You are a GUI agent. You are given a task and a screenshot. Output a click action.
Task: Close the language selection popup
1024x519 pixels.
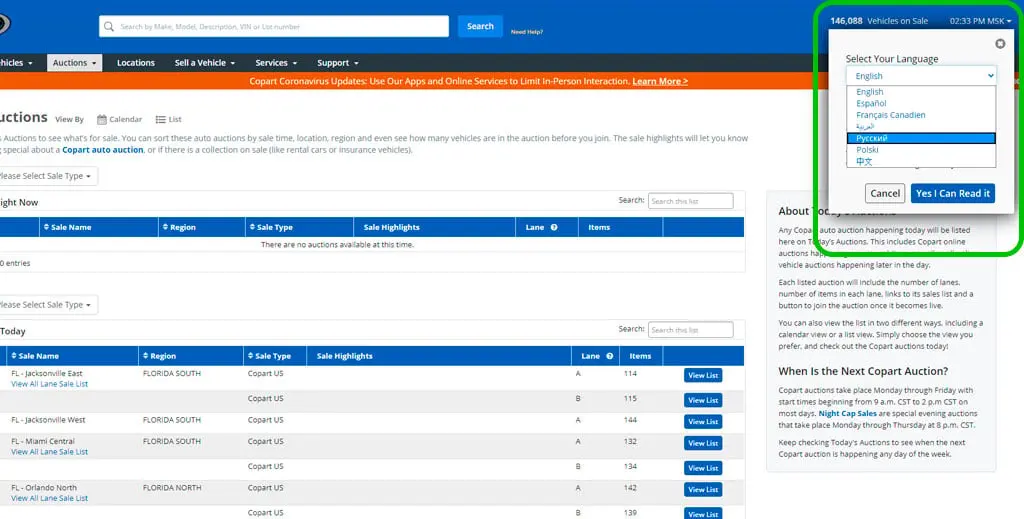coord(1000,44)
